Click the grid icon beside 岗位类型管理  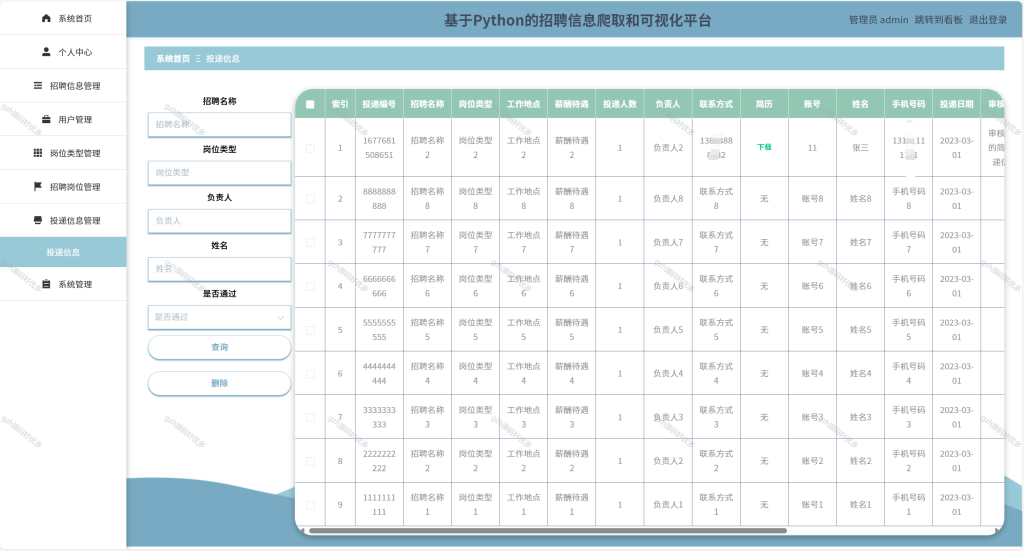coord(38,153)
